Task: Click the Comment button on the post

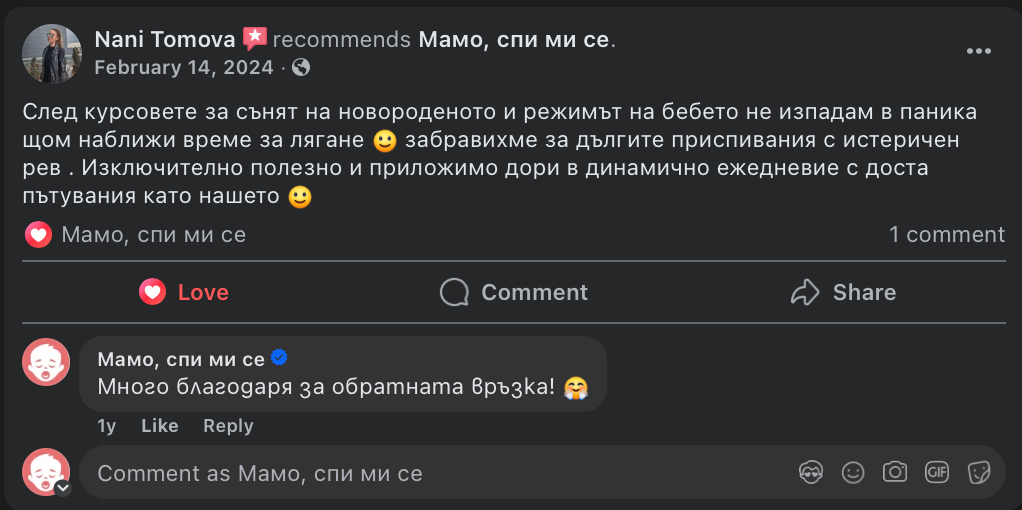Action: click(514, 292)
